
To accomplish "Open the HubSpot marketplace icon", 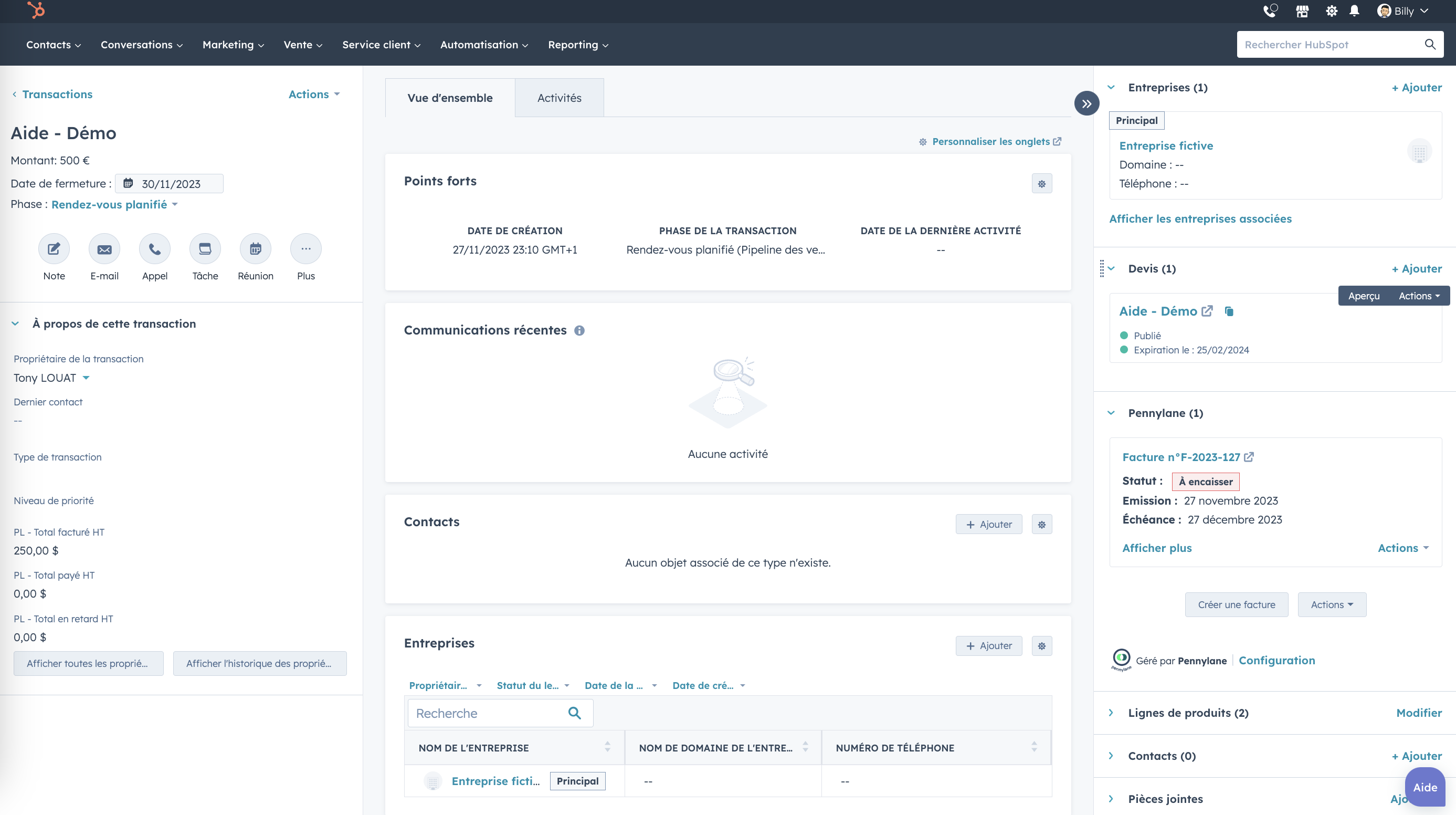I will pyautogui.click(x=1302, y=12).
